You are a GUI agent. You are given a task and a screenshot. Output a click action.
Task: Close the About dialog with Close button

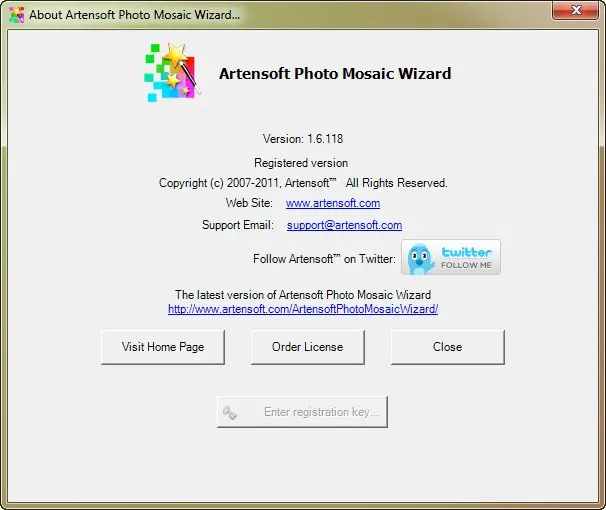(448, 347)
